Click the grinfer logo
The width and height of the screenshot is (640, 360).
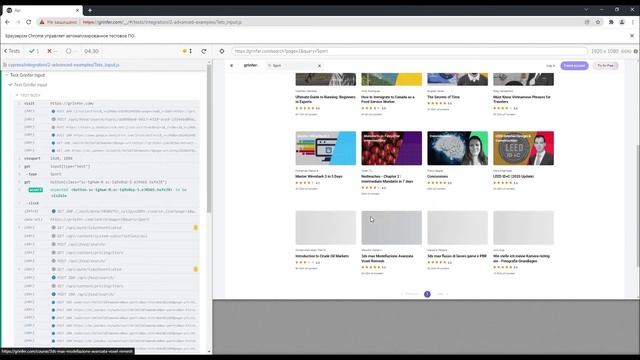point(251,65)
